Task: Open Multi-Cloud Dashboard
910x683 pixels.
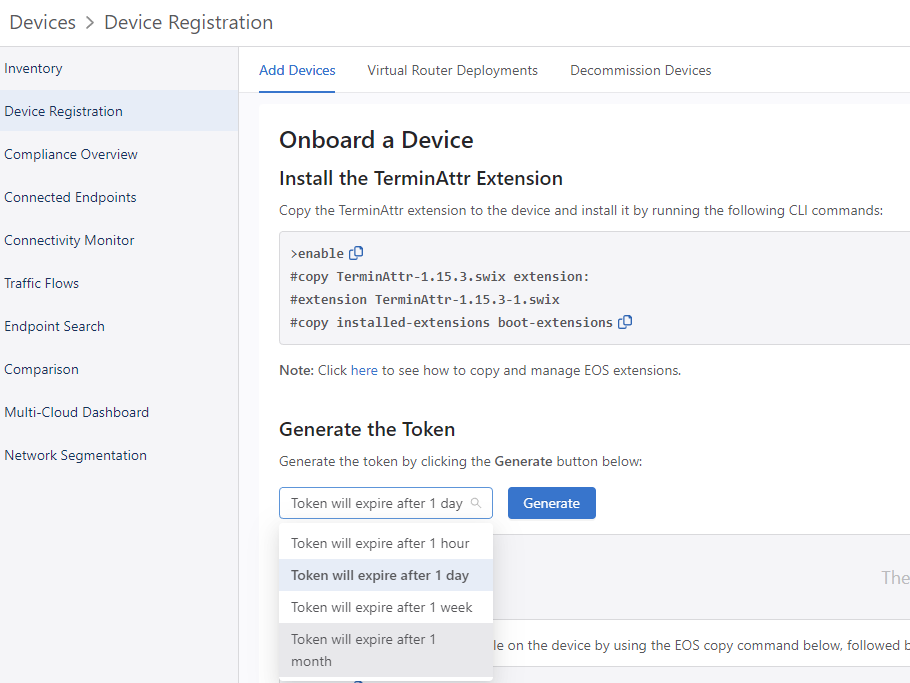Action: [76, 412]
